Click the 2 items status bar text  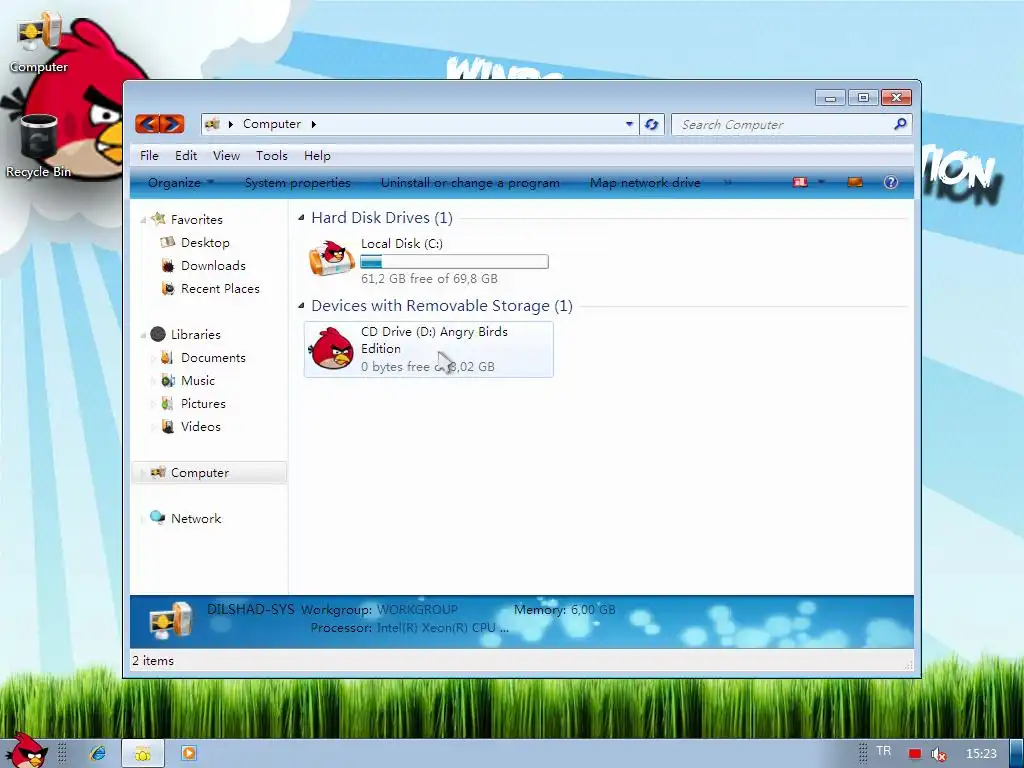click(153, 661)
